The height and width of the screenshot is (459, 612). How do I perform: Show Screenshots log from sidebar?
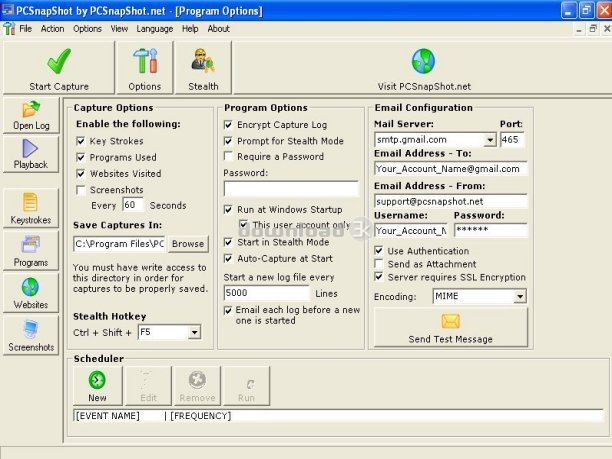[x=31, y=335]
